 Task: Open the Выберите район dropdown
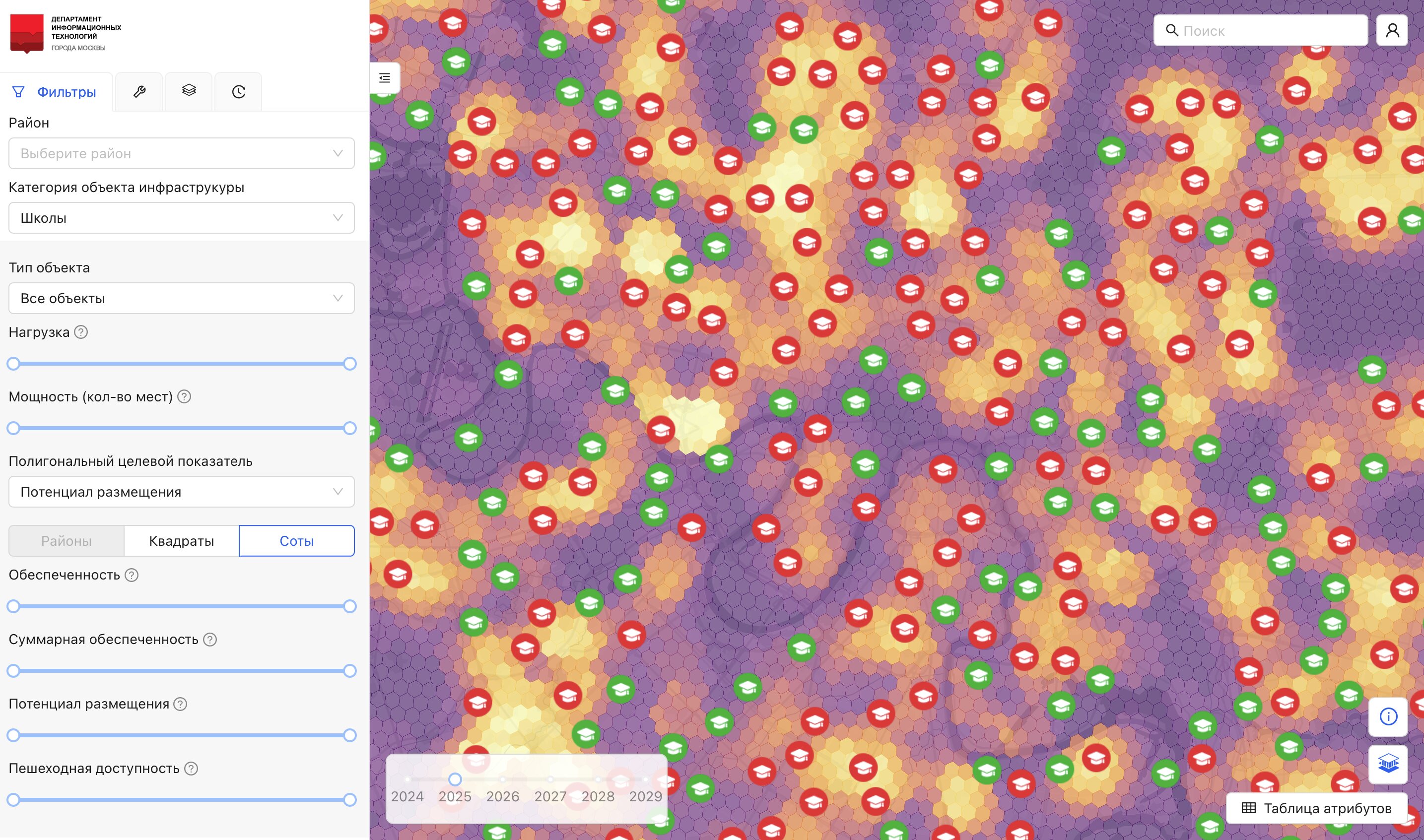click(181, 153)
